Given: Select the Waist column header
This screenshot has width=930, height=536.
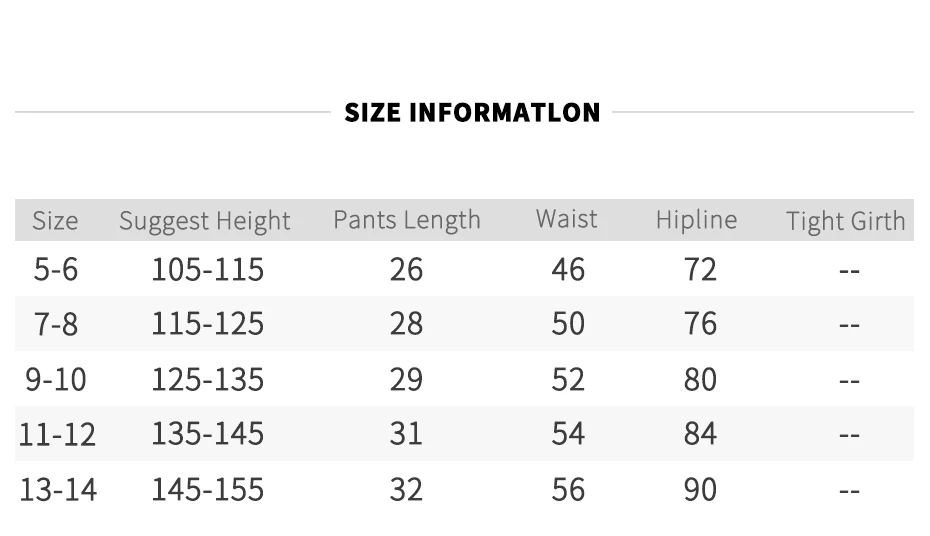Looking at the screenshot, I should 566,219.
